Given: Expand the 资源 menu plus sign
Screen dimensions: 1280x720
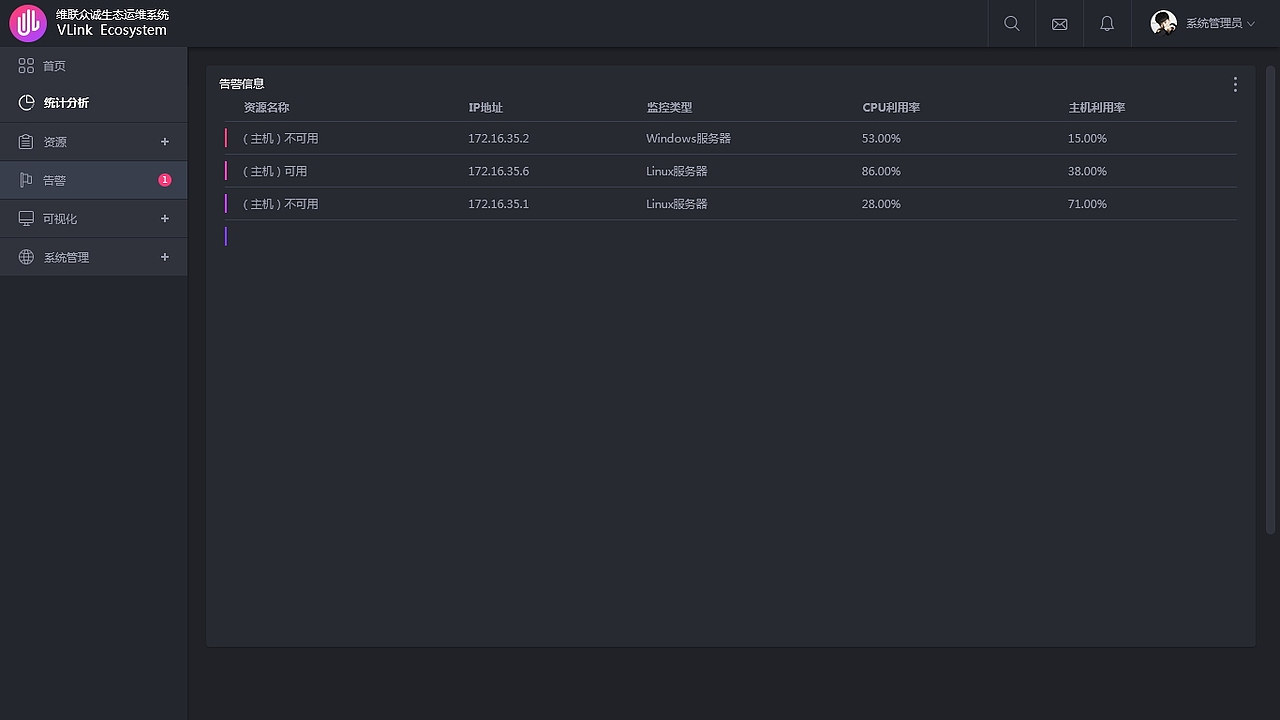Looking at the screenshot, I should [x=165, y=142].
